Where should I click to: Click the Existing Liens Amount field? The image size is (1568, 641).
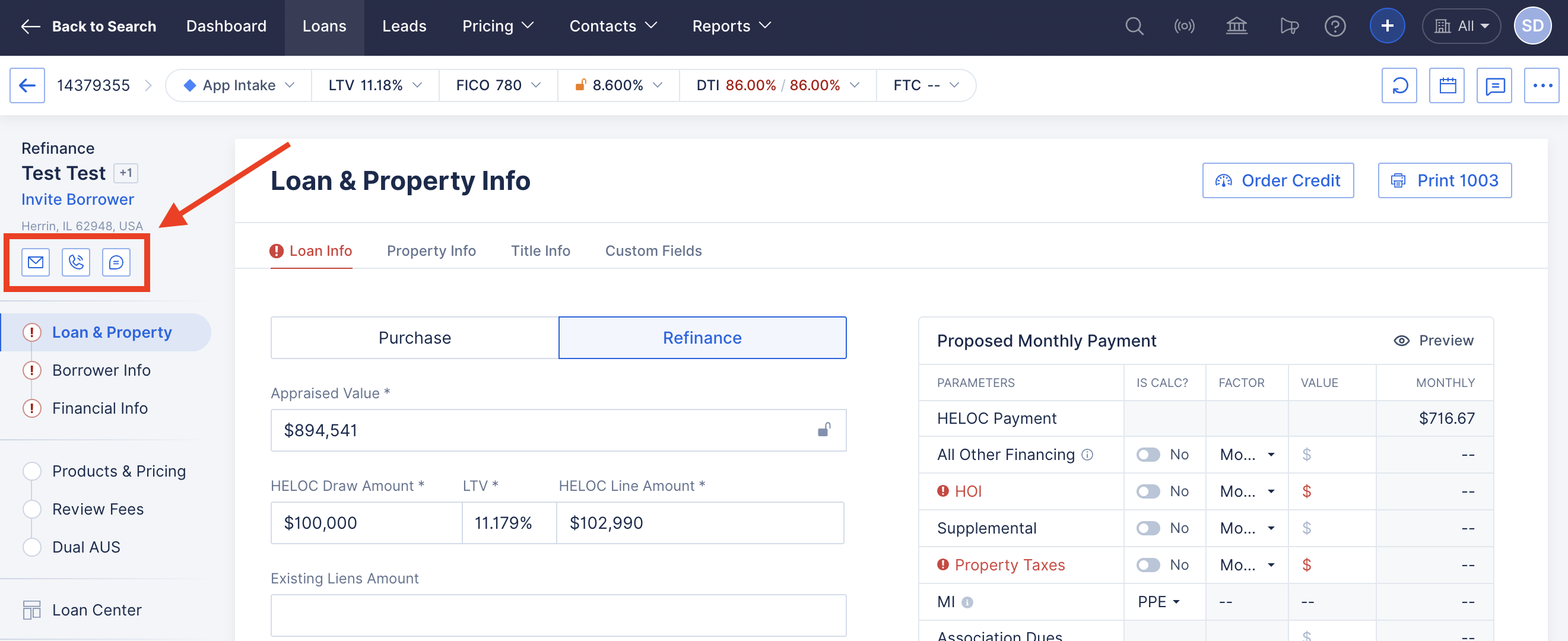point(557,615)
